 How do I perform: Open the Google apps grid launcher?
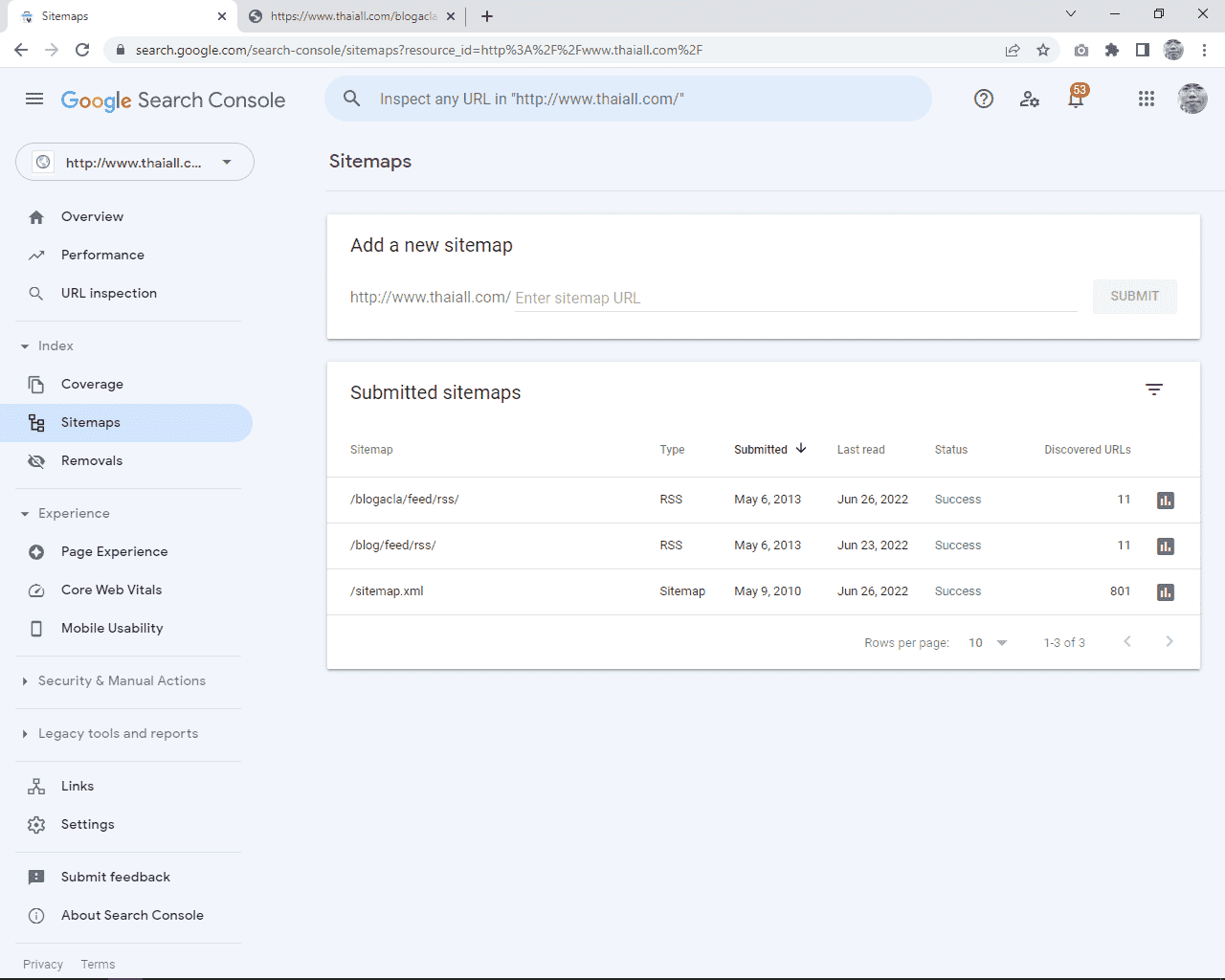[1146, 99]
